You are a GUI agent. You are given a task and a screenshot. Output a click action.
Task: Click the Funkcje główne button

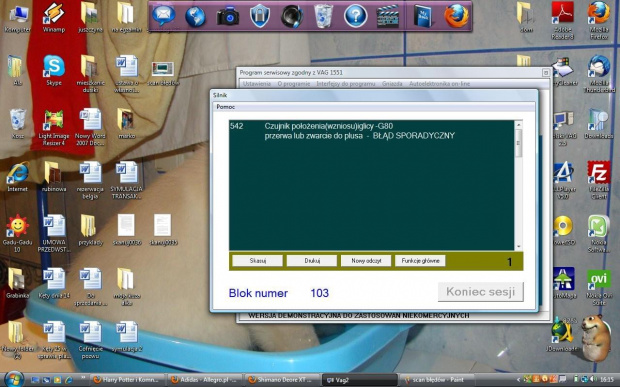(420, 261)
